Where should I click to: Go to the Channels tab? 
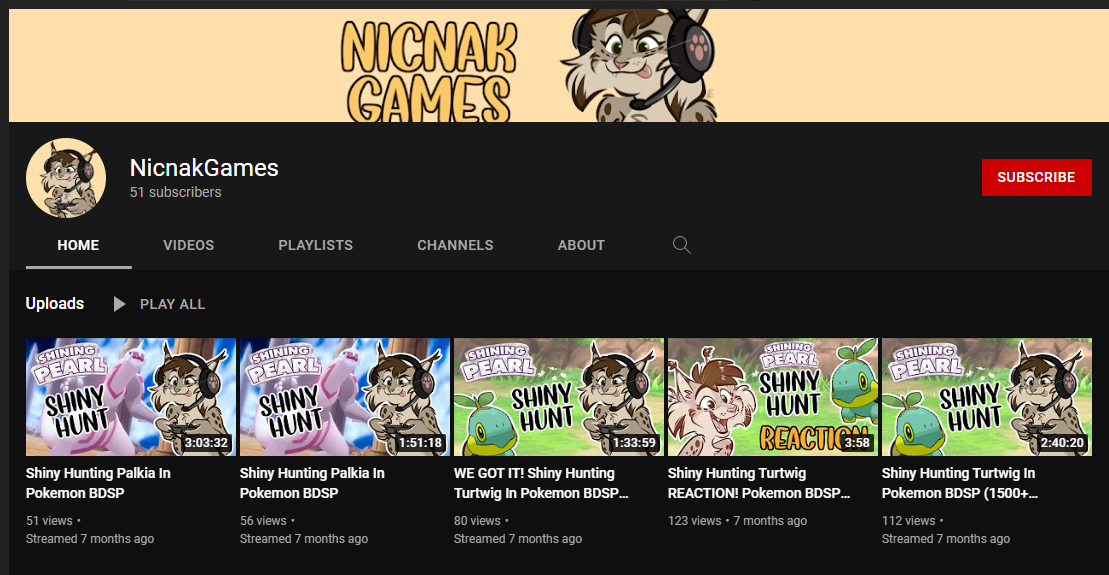(x=455, y=245)
